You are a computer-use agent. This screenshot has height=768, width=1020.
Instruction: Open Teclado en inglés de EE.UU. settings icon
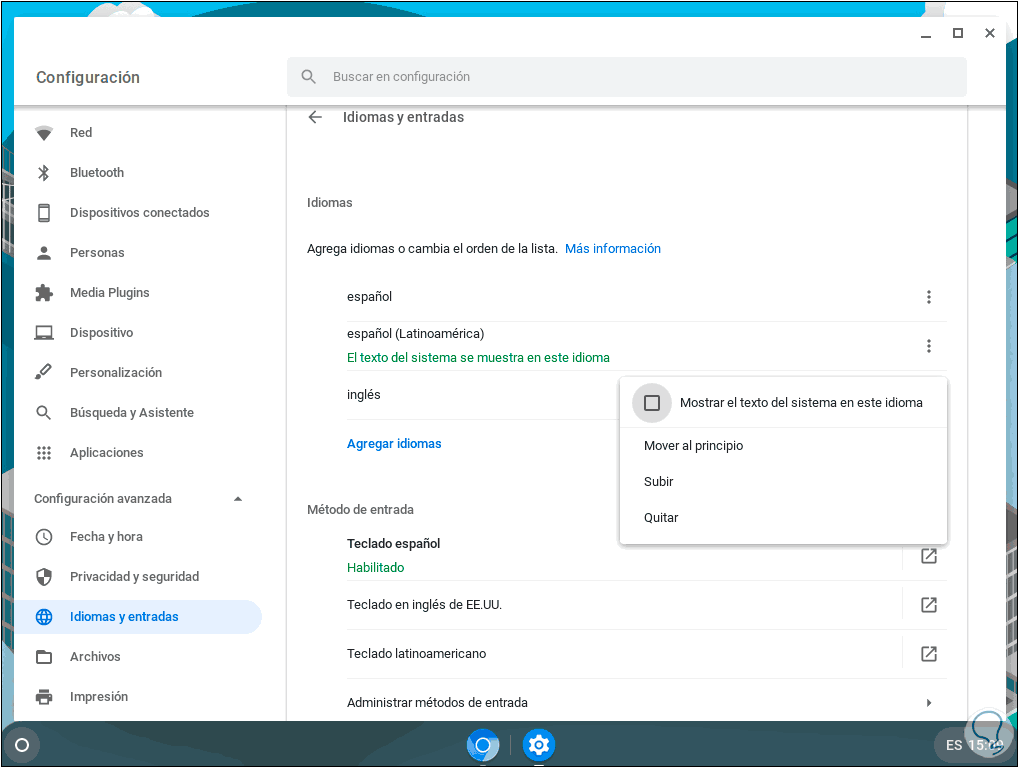[x=928, y=605]
